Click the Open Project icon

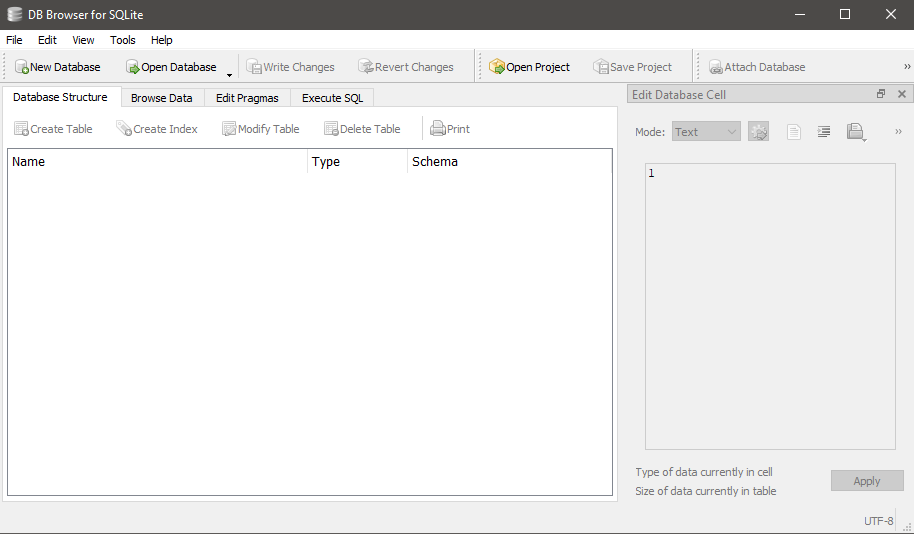pos(497,67)
